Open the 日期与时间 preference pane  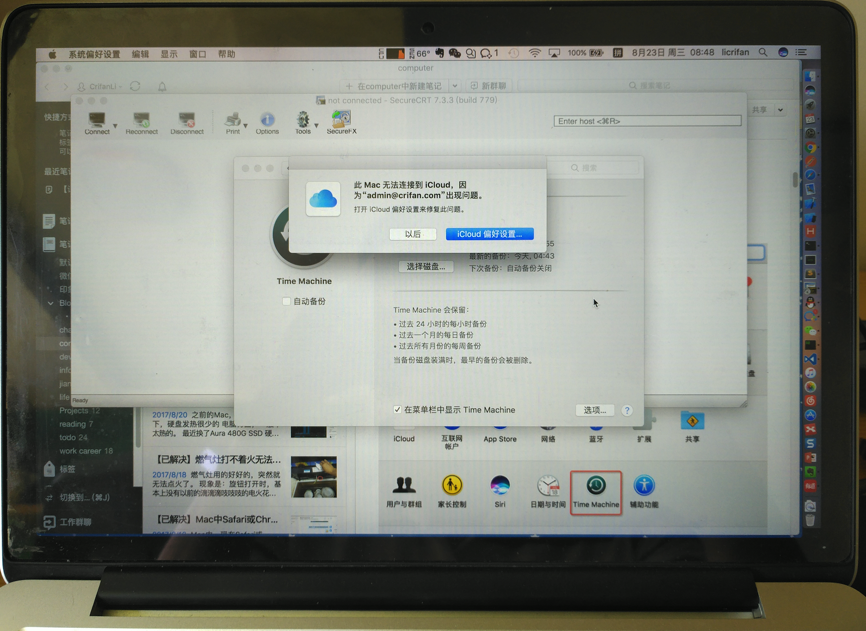pyautogui.click(x=548, y=491)
